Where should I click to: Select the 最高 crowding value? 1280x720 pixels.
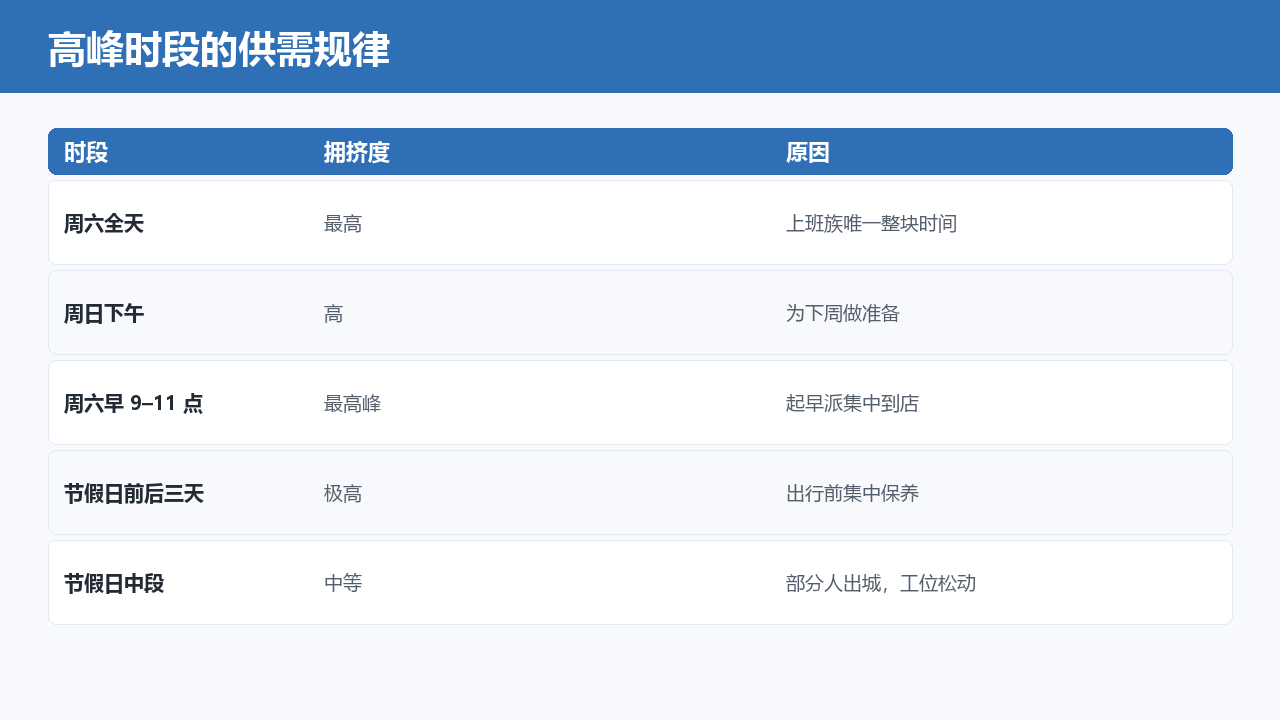point(343,224)
